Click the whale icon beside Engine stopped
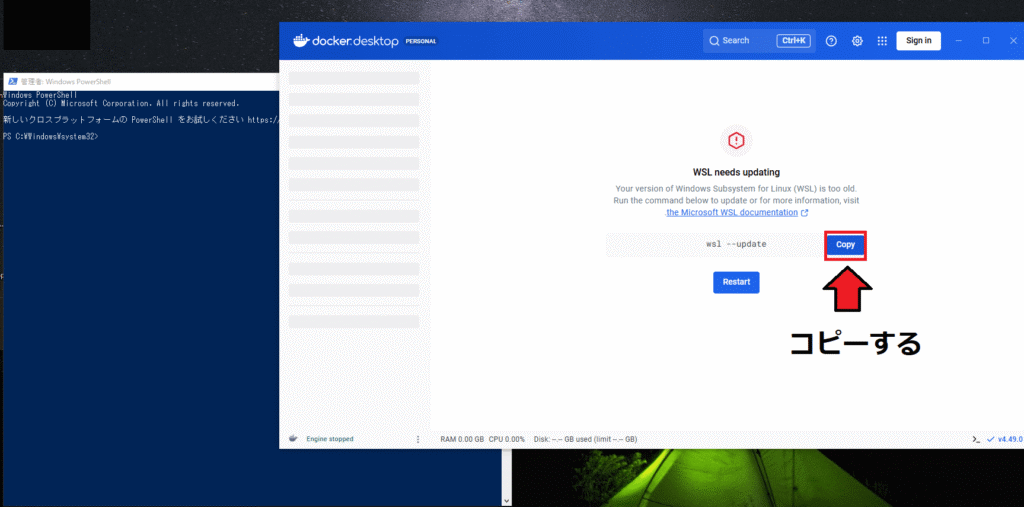1024x507 pixels. click(293, 439)
